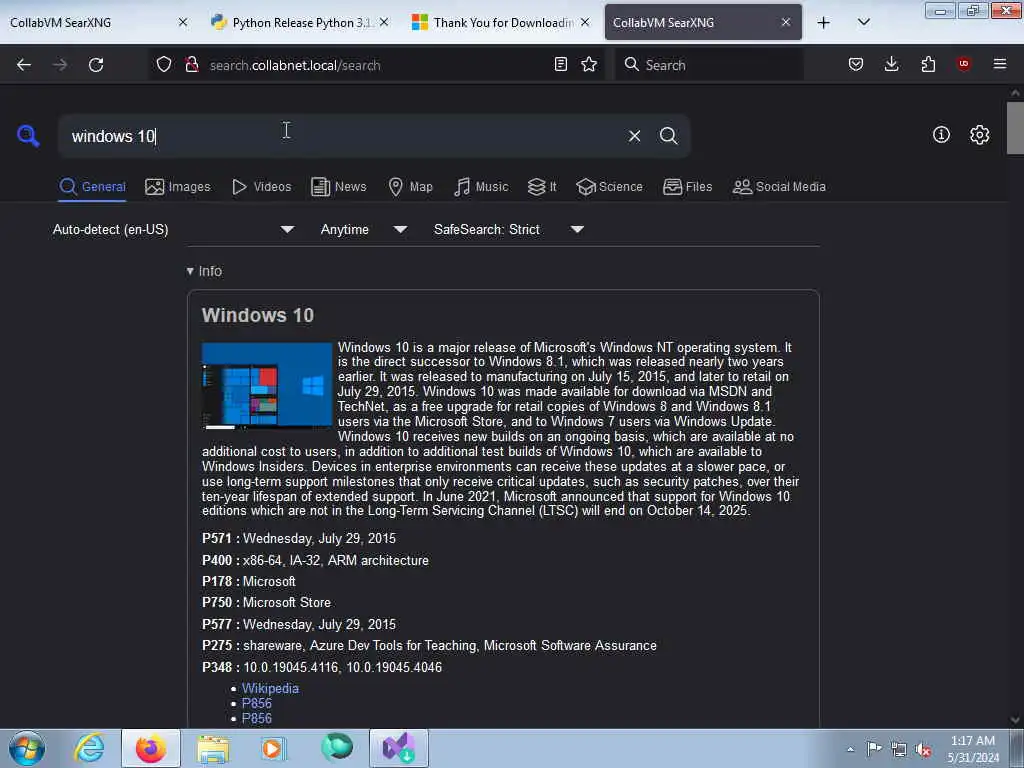Click the Firefox Search box

pyautogui.click(x=709, y=65)
